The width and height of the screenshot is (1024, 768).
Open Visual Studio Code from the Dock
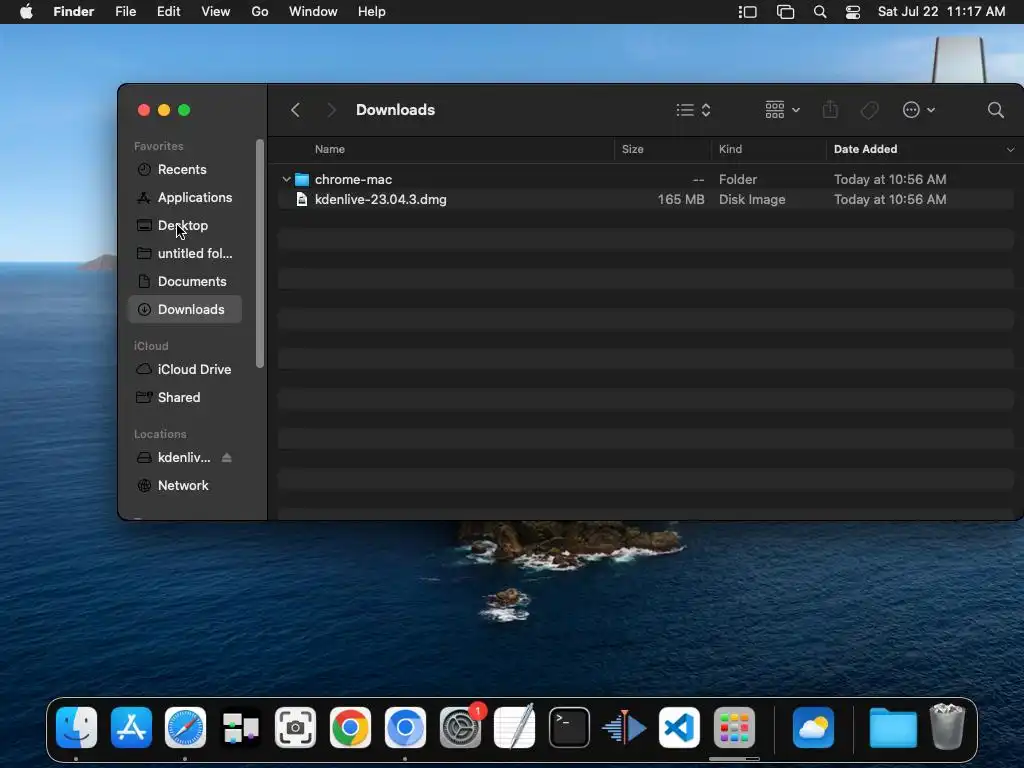tap(679, 728)
